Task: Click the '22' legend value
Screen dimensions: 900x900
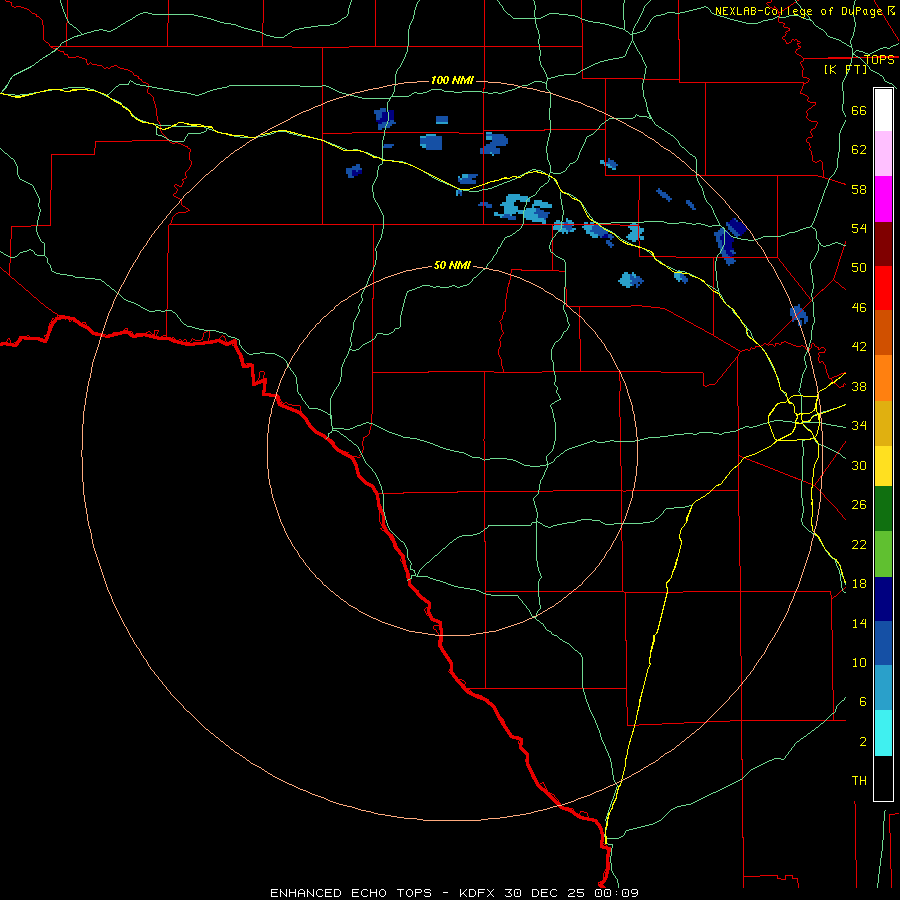Action: (859, 545)
